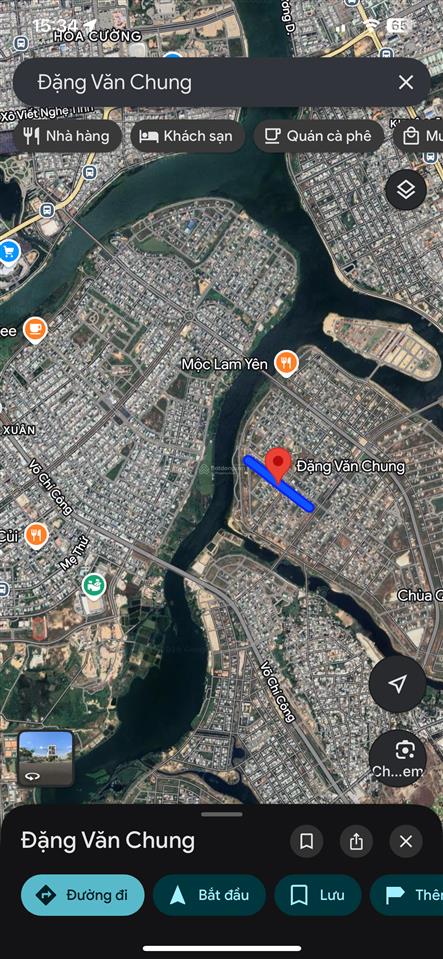This screenshot has height=959, width=443.
Task: Open the Street View thumbnail
Action: click(x=46, y=758)
